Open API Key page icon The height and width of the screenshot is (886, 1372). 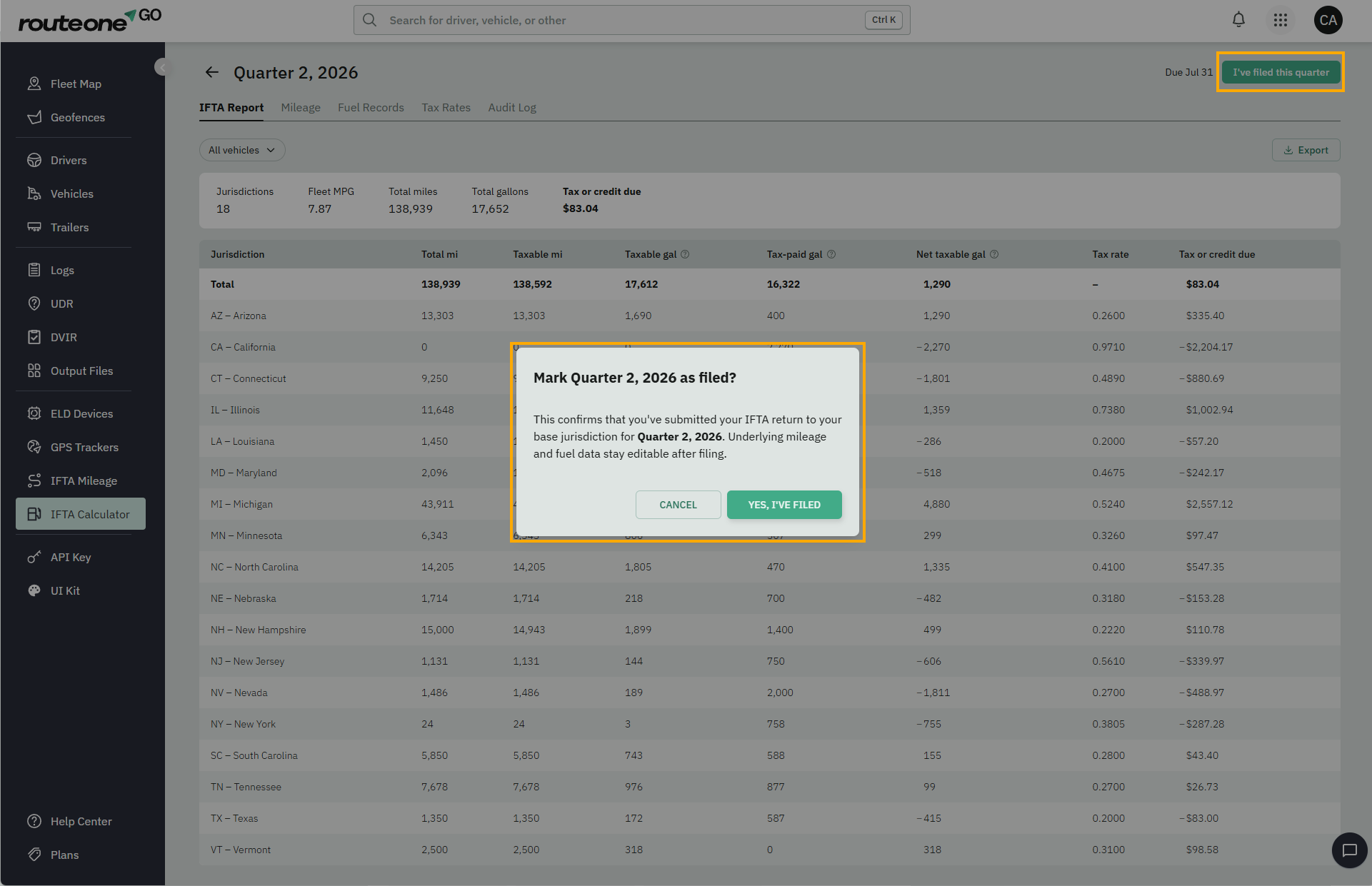[34, 557]
